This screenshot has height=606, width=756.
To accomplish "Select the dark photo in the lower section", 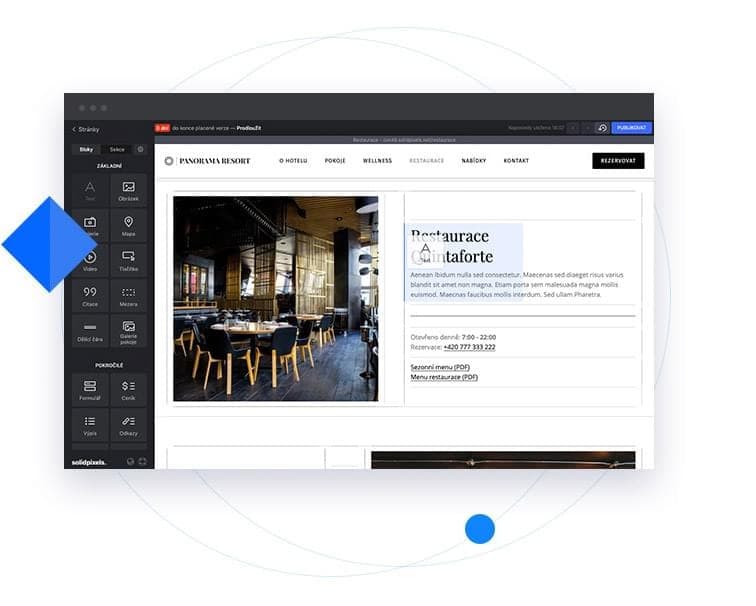I will tap(503, 460).
